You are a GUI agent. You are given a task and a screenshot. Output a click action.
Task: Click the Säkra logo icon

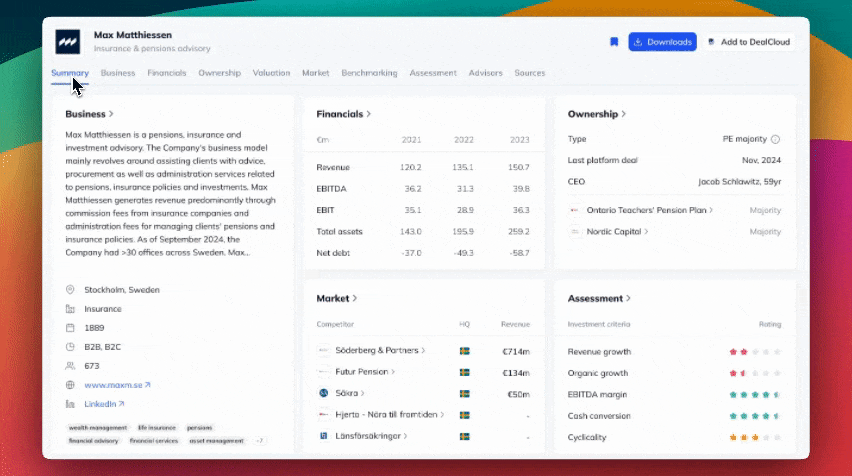[324, 393]
